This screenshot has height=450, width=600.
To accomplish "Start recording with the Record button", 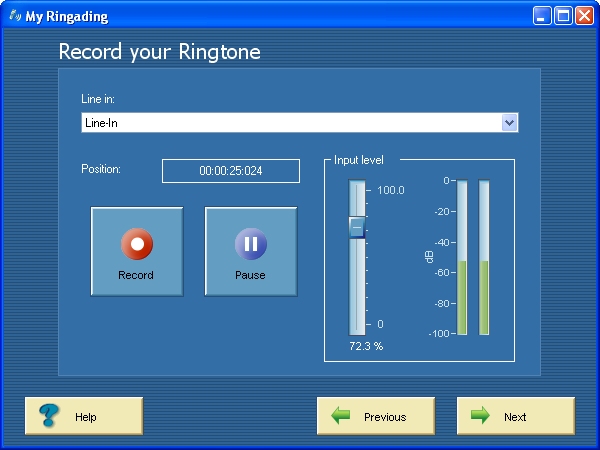I will click(x=137, y=251).
